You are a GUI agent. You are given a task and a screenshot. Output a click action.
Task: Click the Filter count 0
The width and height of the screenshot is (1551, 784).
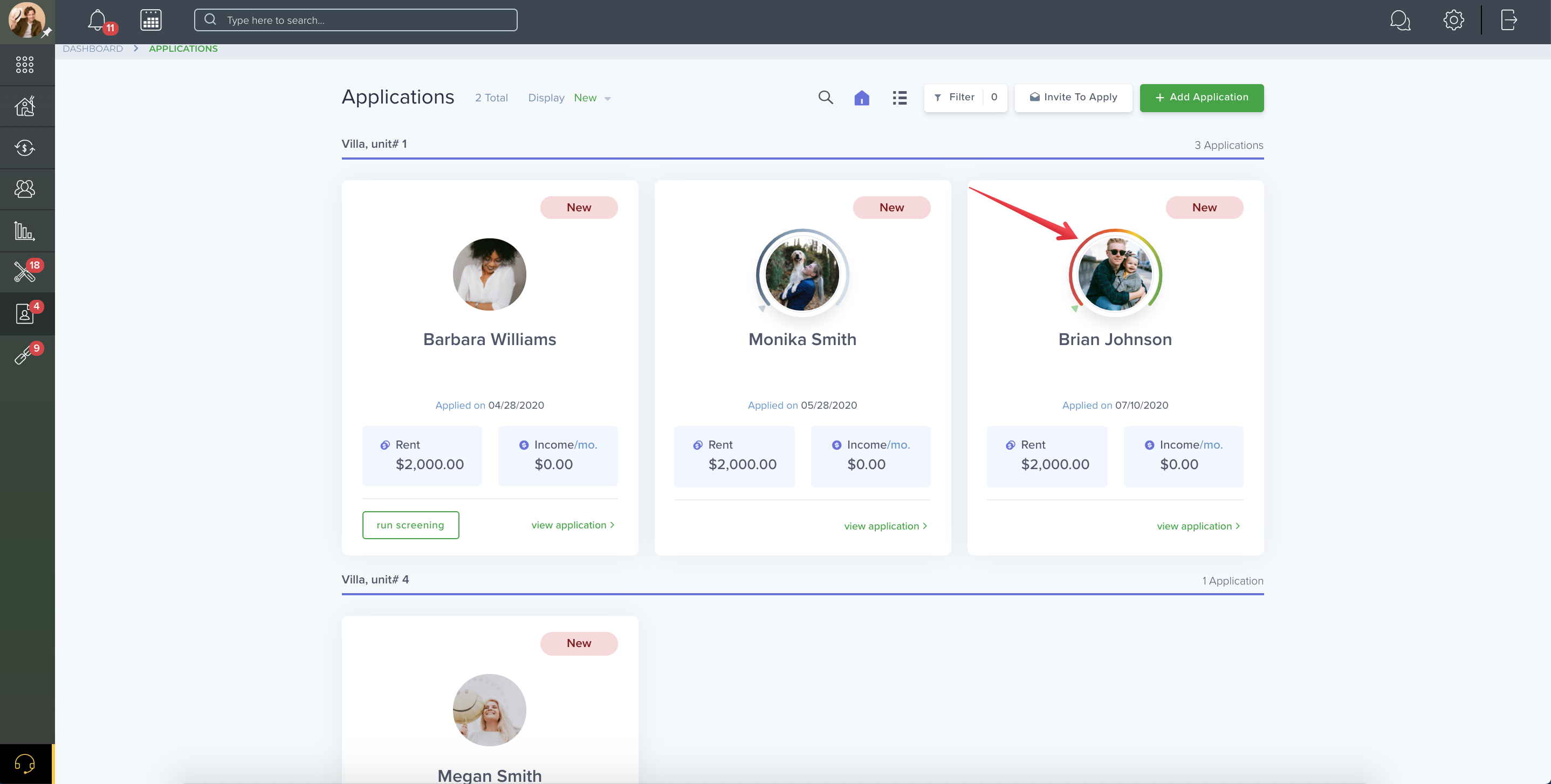coord(994,98)
